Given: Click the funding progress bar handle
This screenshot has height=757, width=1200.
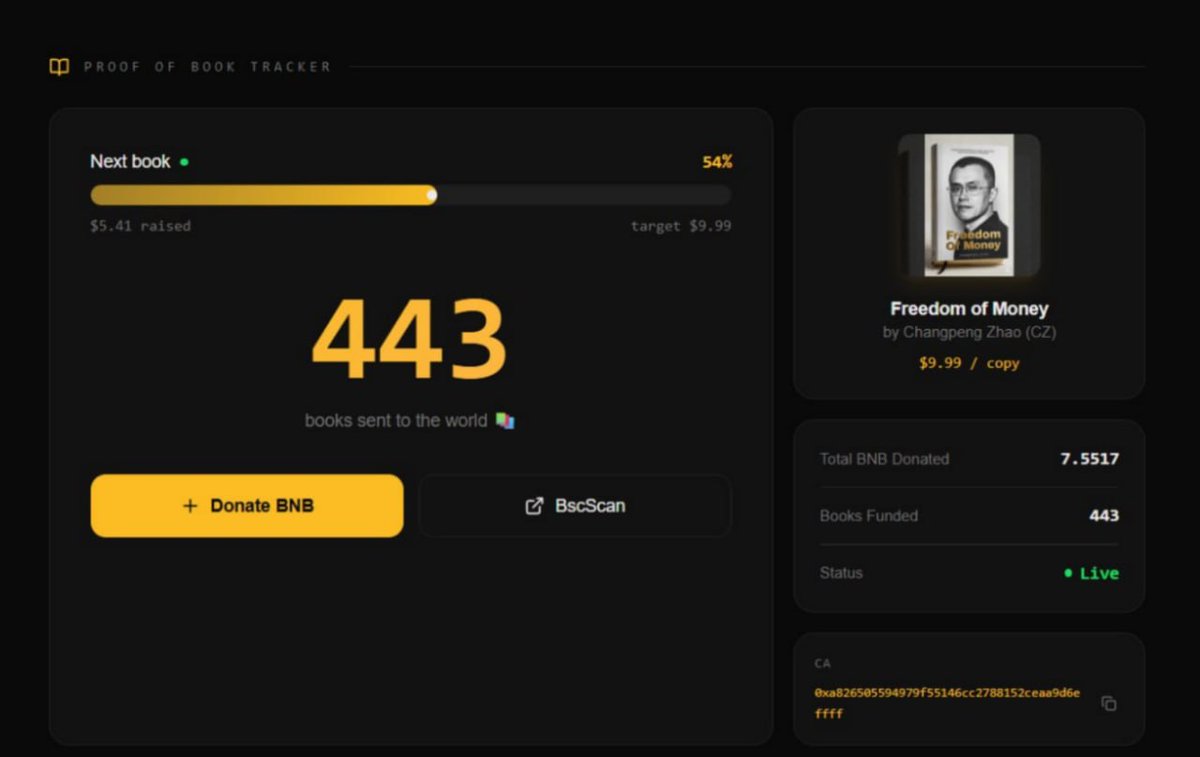Looking at the screenshot, I should [x=432, y=195].
